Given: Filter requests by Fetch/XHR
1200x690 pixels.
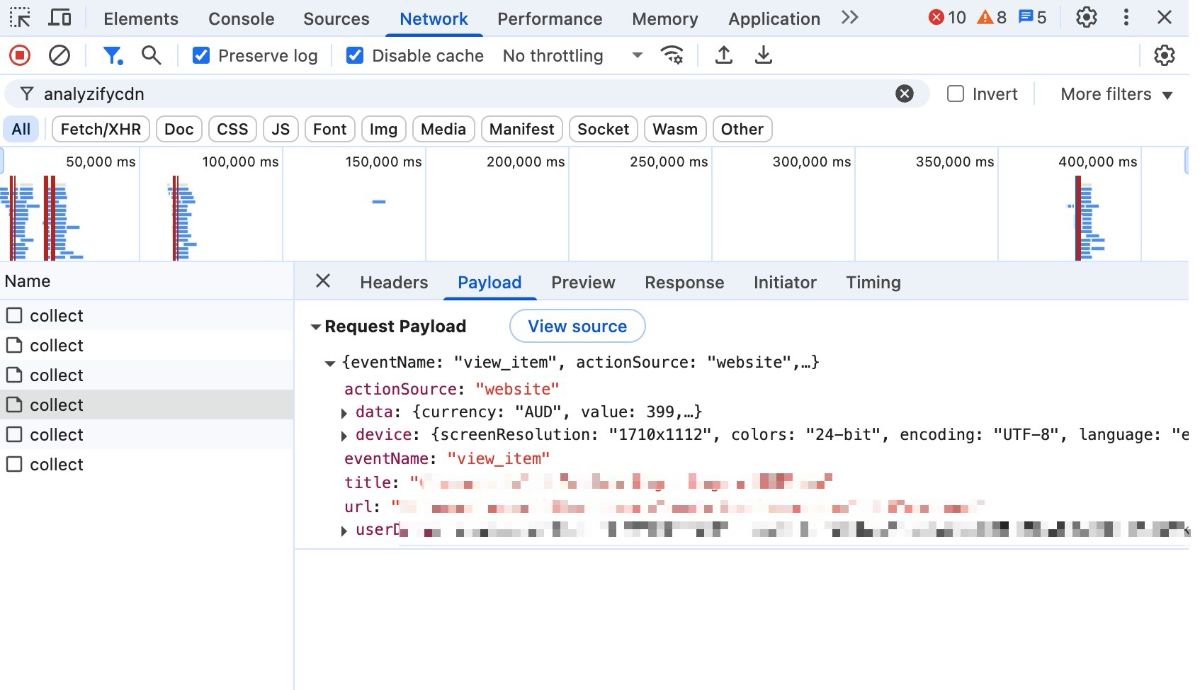Looking at the screenshot, I should (x=100, y=129).
